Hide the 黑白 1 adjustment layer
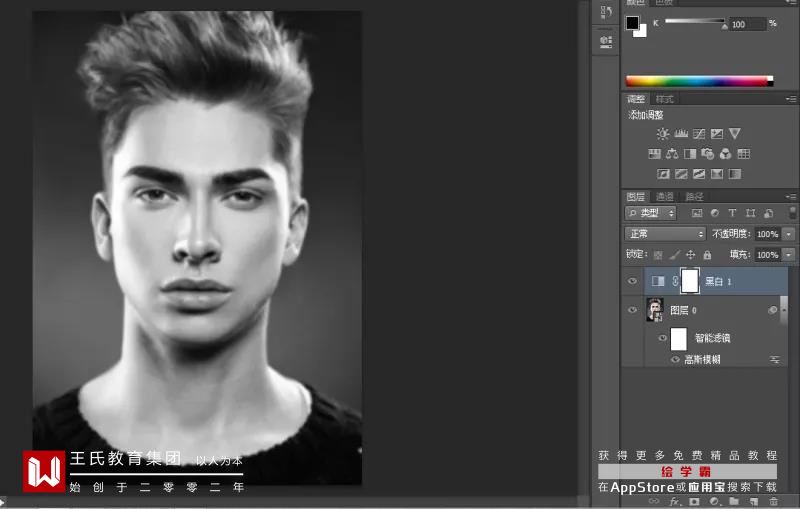 [x=632, y=281]
